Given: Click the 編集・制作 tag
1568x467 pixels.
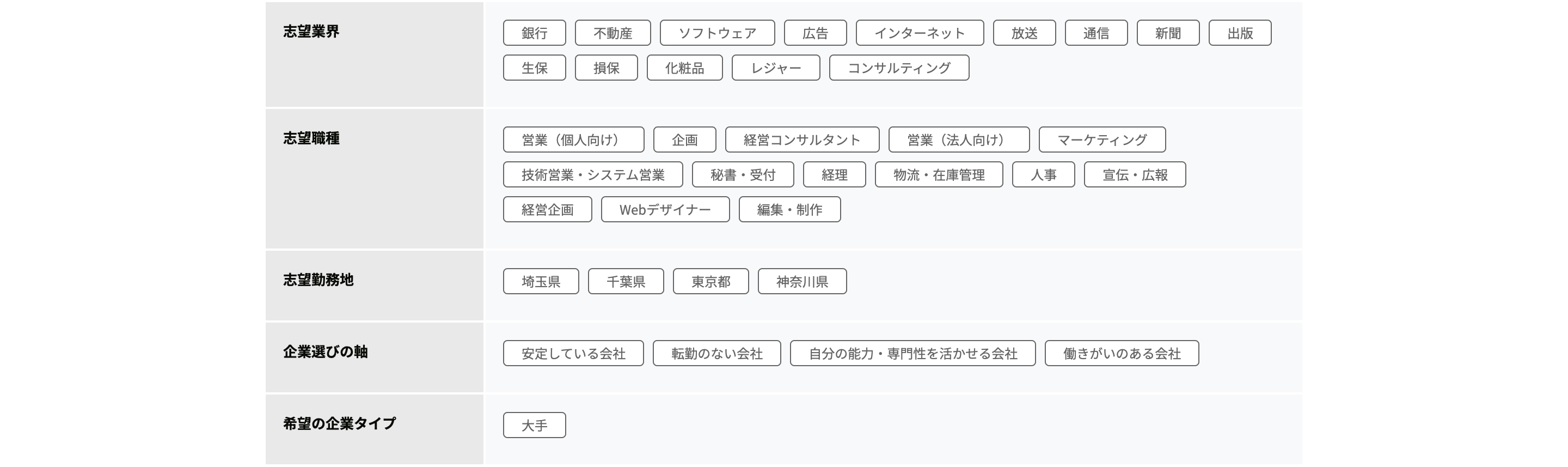Looking at the screenshot, I should (789, 209).
